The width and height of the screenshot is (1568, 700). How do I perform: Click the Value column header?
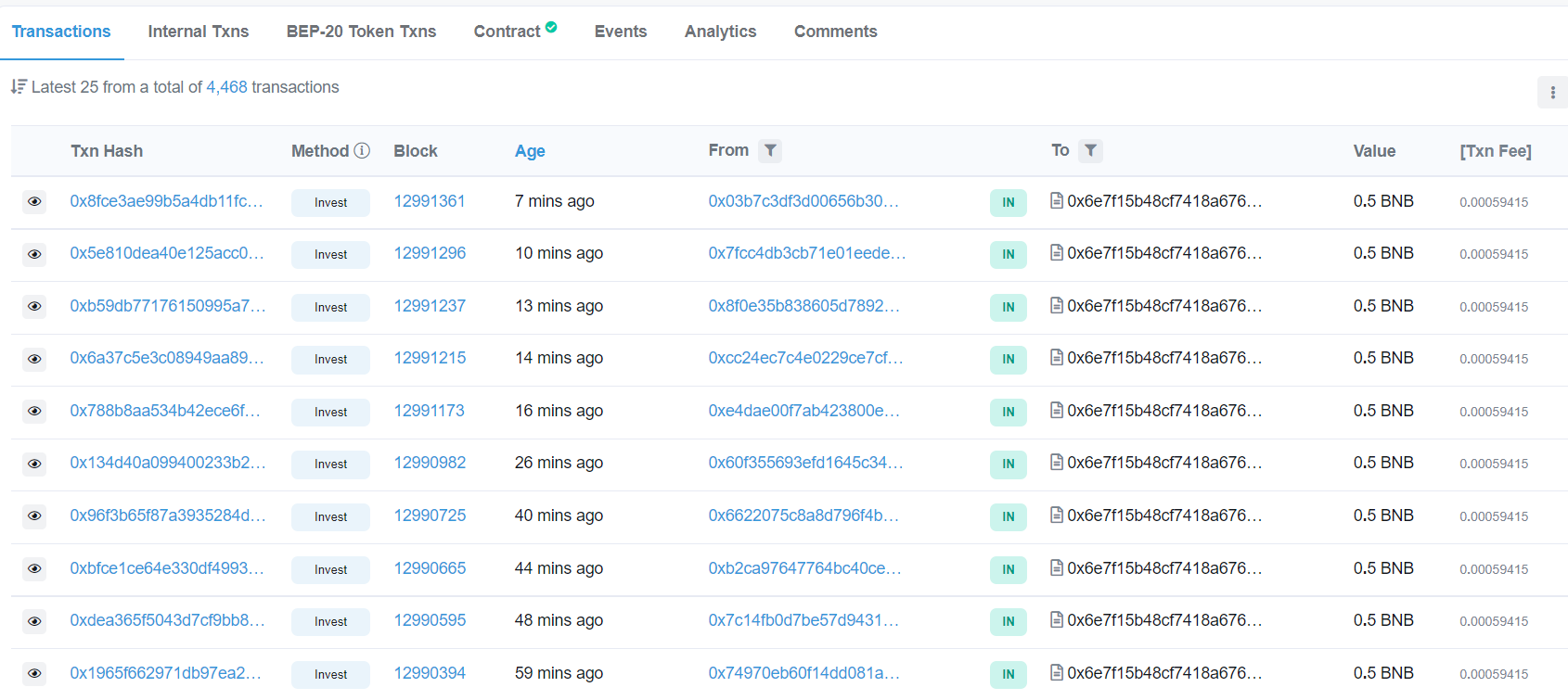tap(1374, 151)
